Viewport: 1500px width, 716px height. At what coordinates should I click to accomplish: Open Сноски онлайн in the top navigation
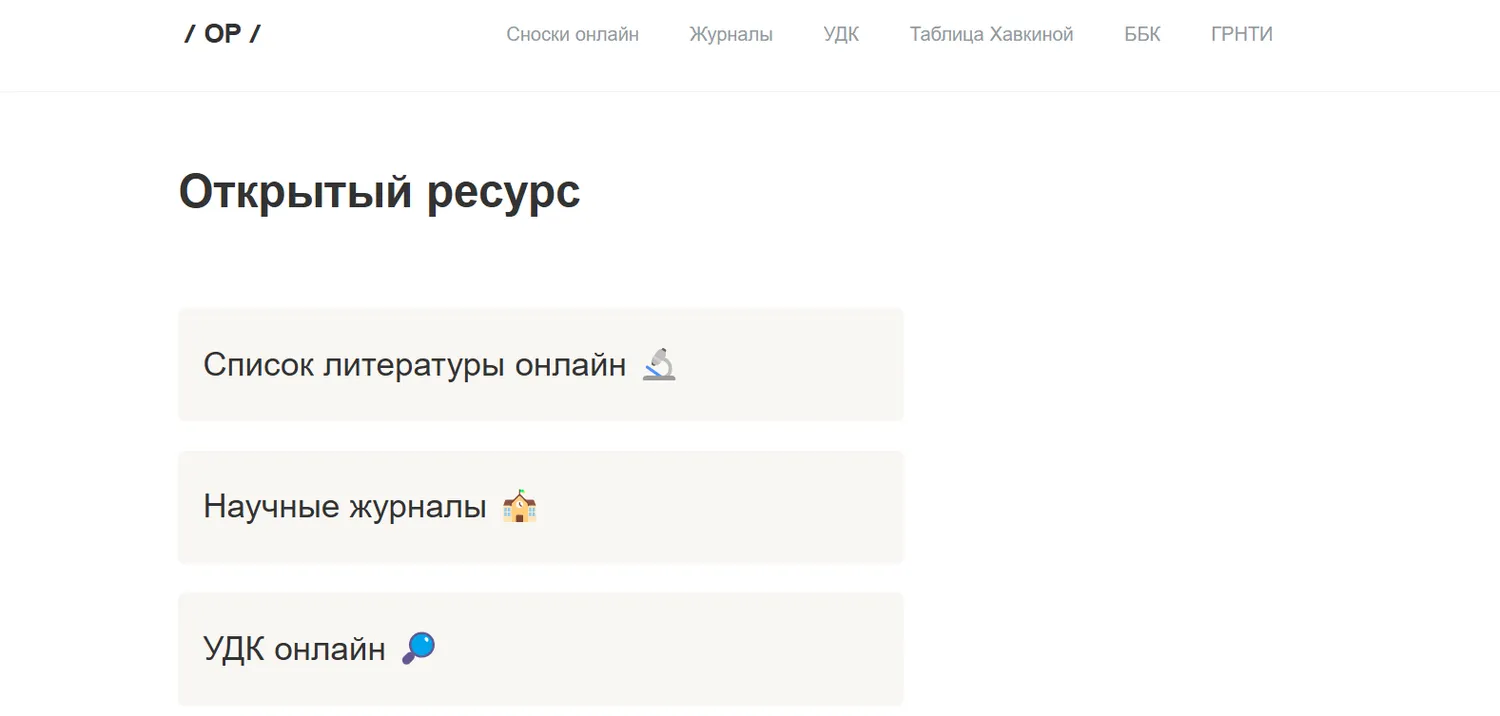[x=572, y=34]
